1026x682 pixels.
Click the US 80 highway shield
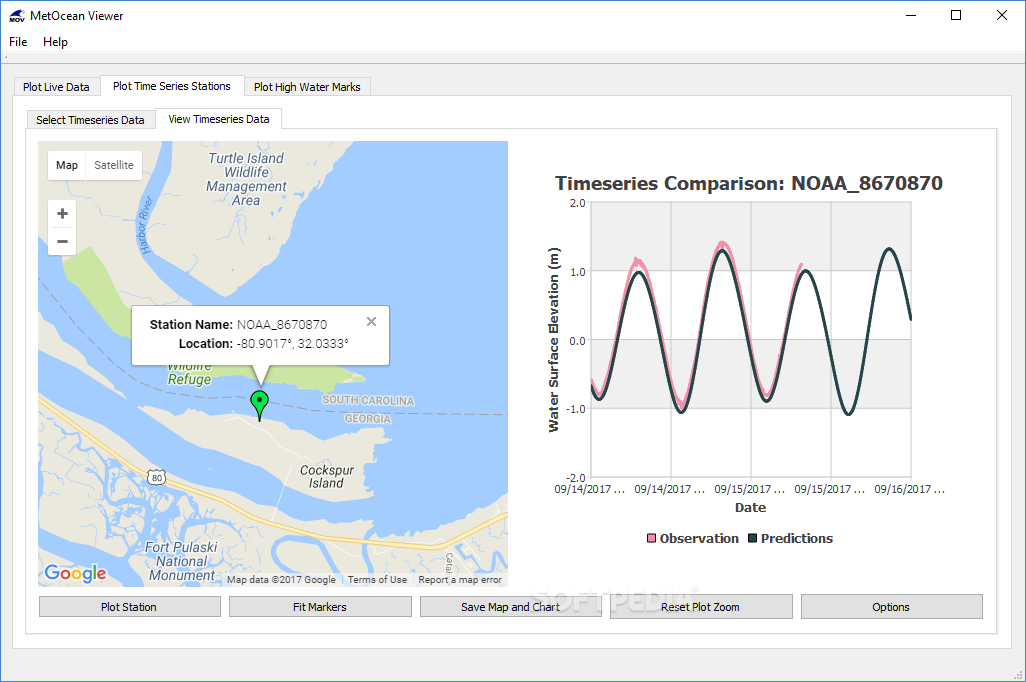(156, 477)
